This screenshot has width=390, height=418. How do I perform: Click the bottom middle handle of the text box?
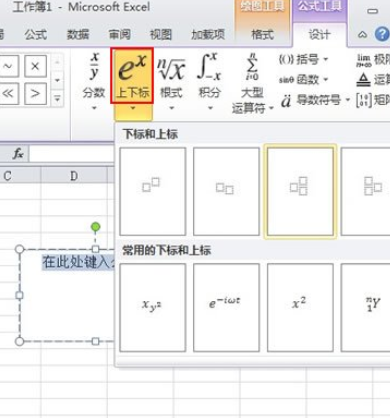click(95, 341)
